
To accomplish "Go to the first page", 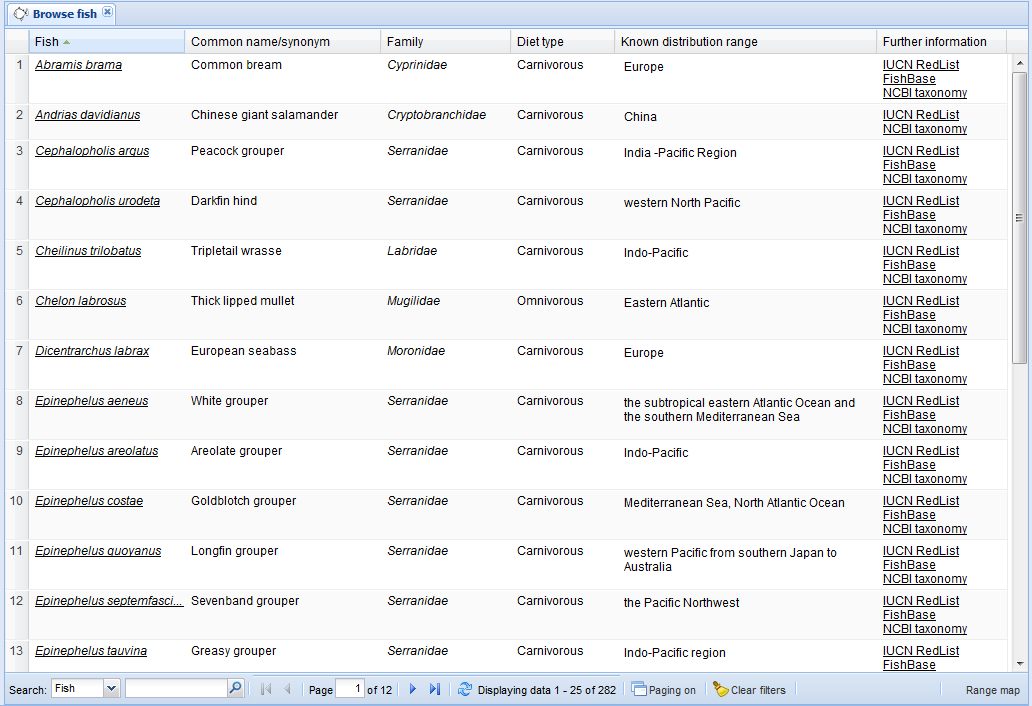I will coord(266,689).
